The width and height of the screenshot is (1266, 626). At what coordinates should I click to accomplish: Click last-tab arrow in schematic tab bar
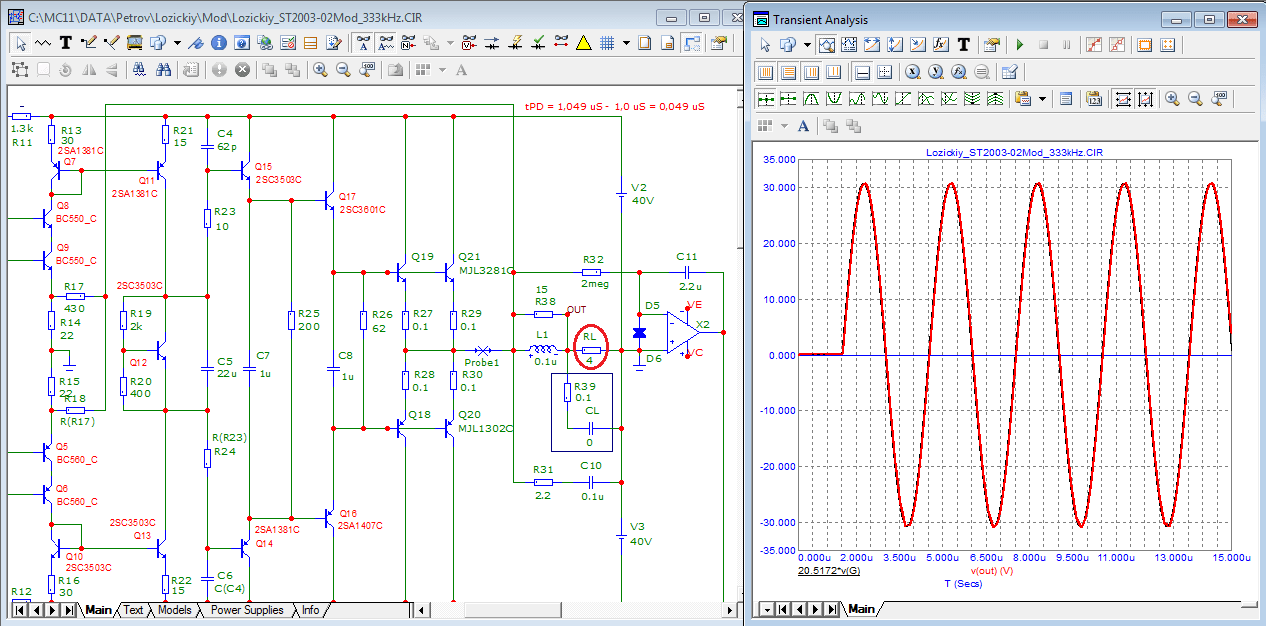click(68, 609)
